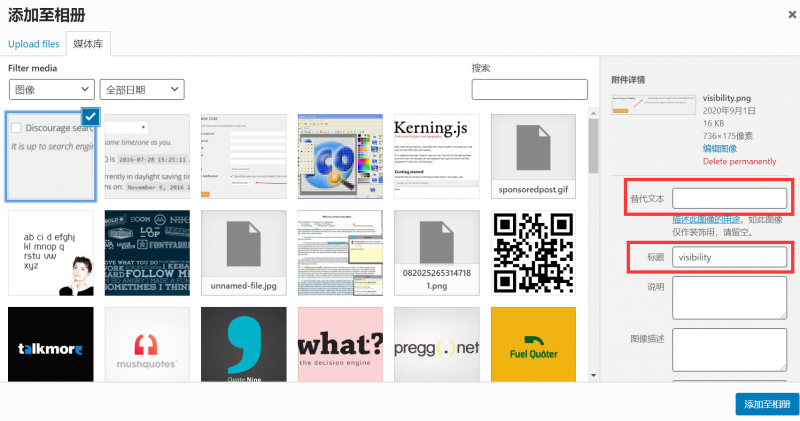This screenshot has width=800, height=421.
Task: Select the what? decision engine thumbnail
Action: coord(340,344)
